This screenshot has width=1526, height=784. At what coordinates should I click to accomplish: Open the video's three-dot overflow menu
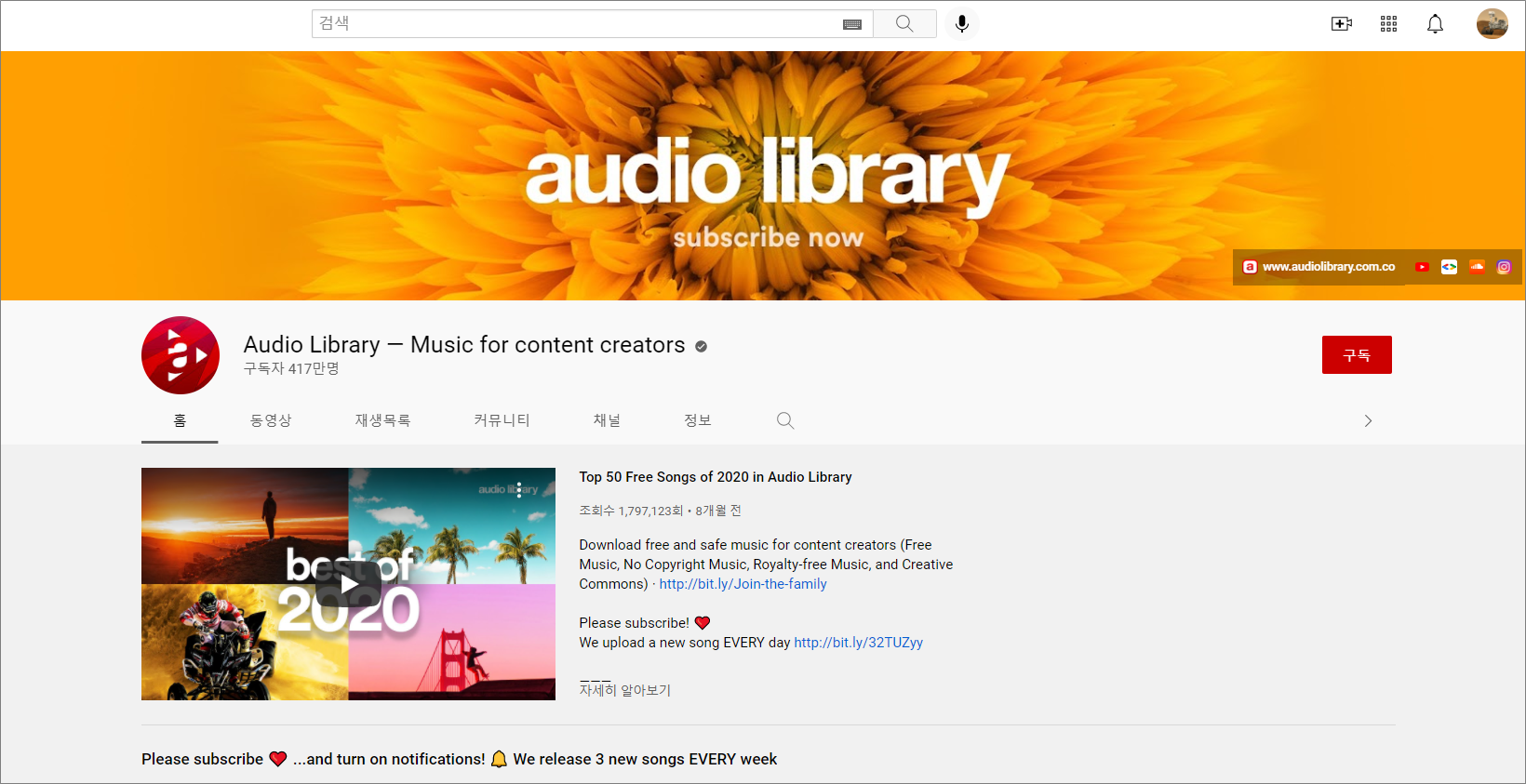pos(519,490)
